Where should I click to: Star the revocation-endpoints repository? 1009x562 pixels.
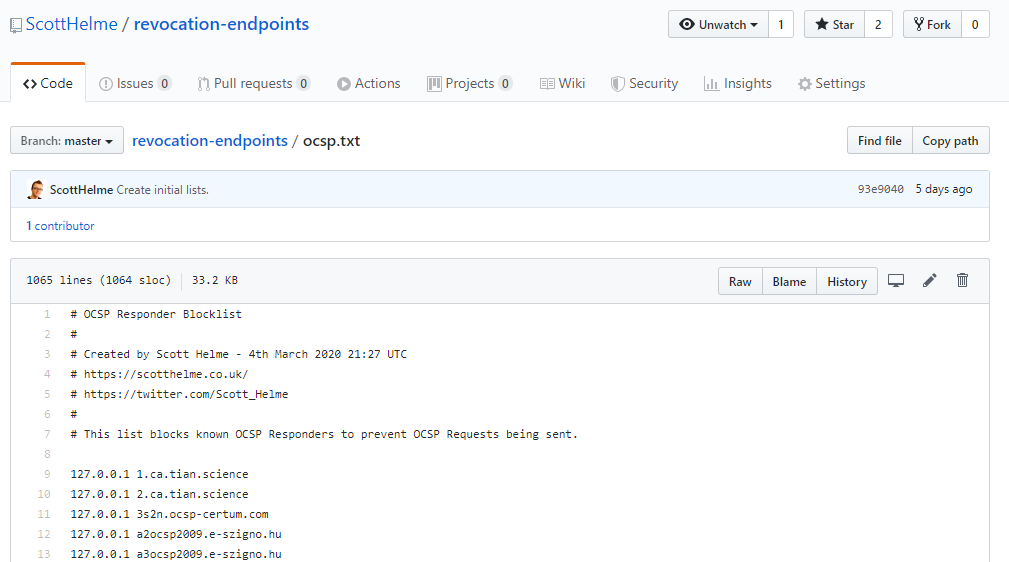(x=834, y=25)
